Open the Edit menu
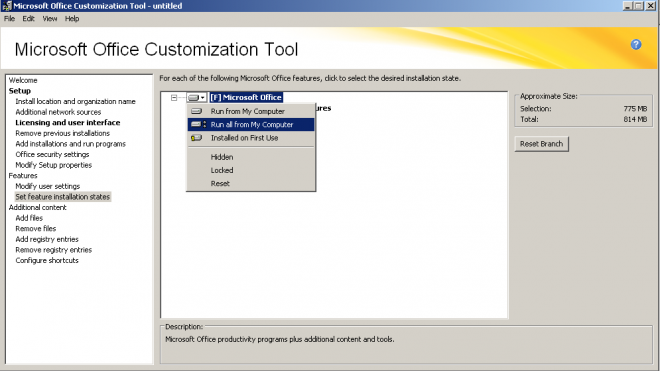This screenshot has width=660, height=371. click(28, 19)
